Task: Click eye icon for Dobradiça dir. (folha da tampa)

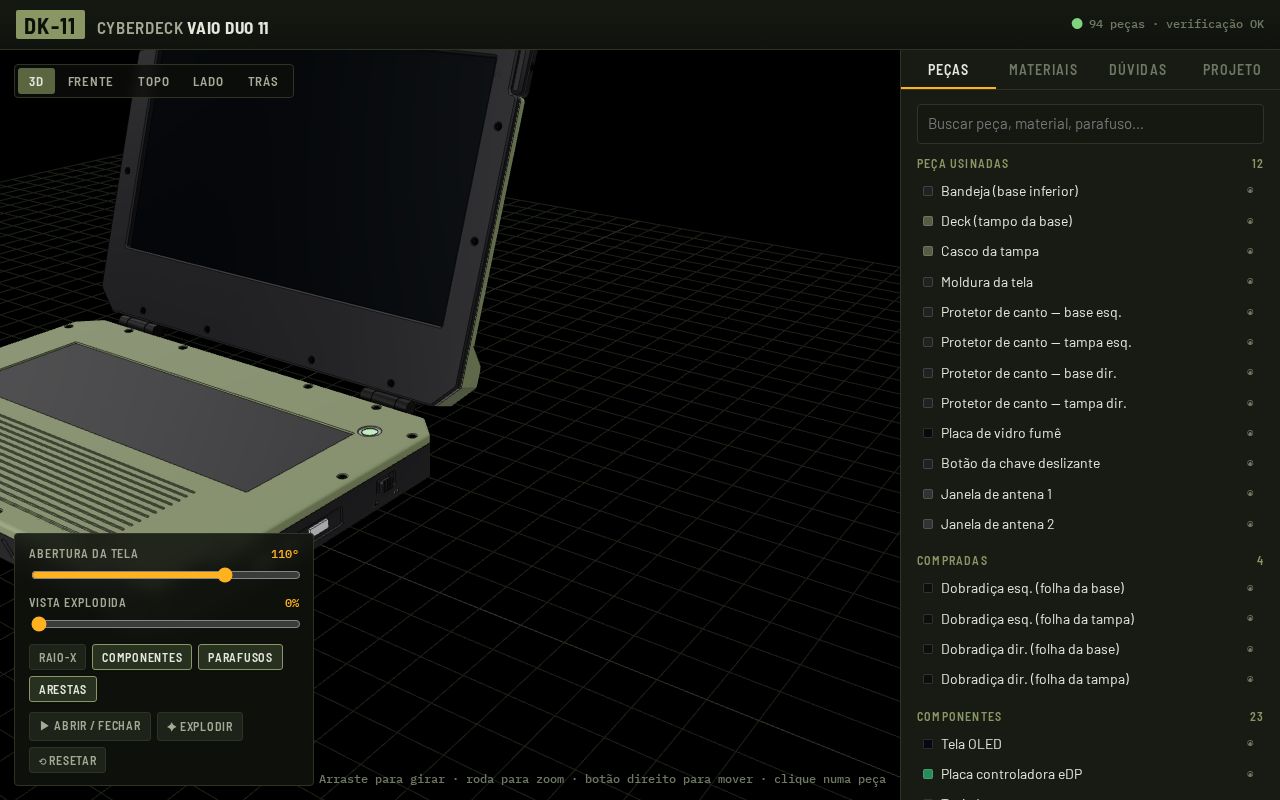Action: click(x=1250, y=679)
